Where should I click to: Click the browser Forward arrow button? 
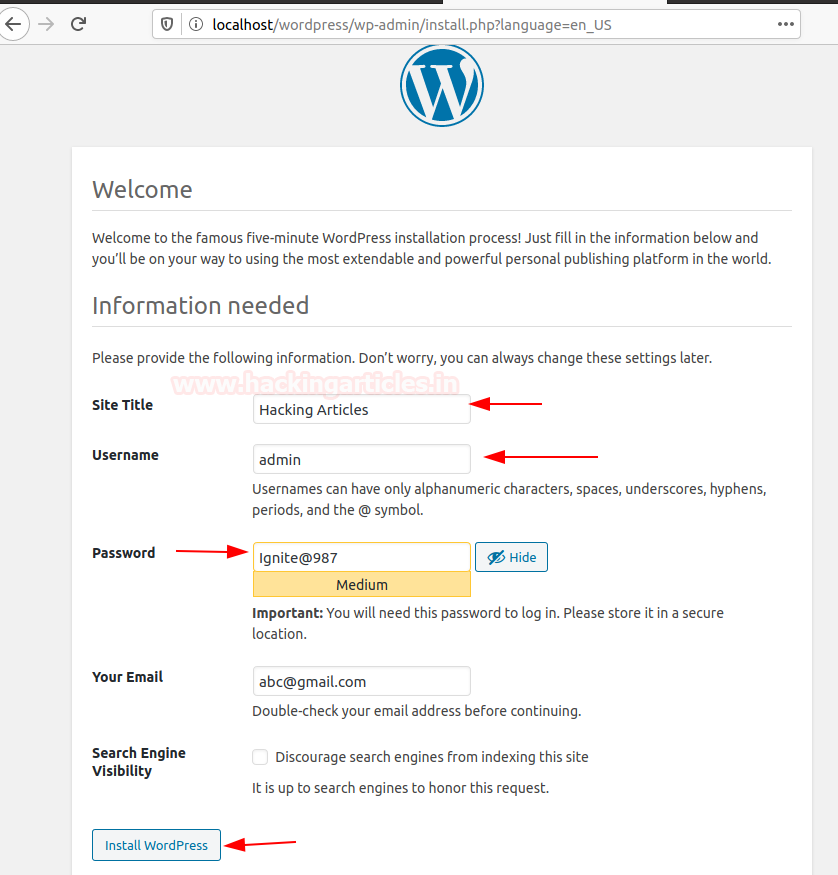pyautogui.click(x=46, y=24)
